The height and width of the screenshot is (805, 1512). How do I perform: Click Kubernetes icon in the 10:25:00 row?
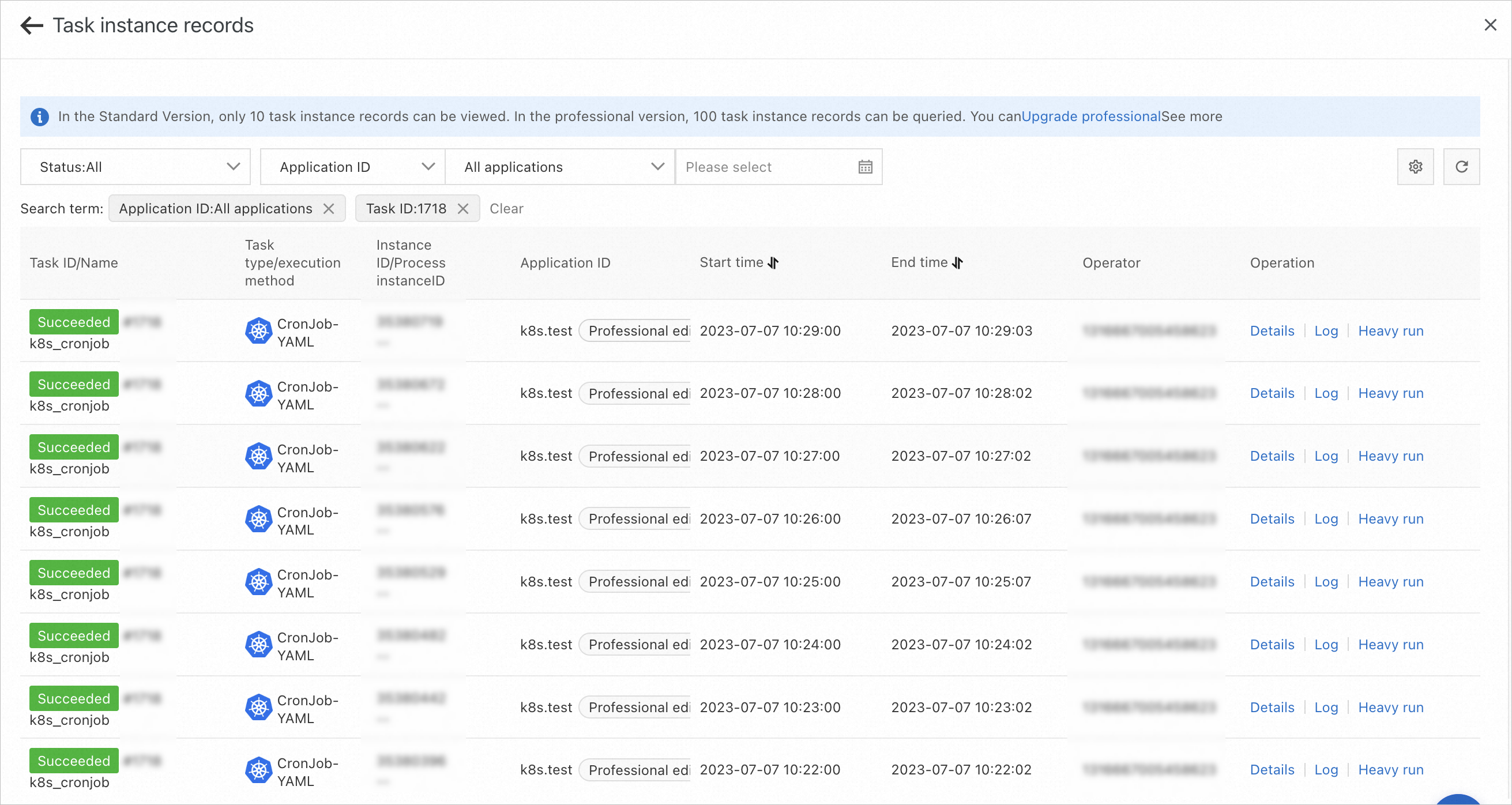coord(258,582)
